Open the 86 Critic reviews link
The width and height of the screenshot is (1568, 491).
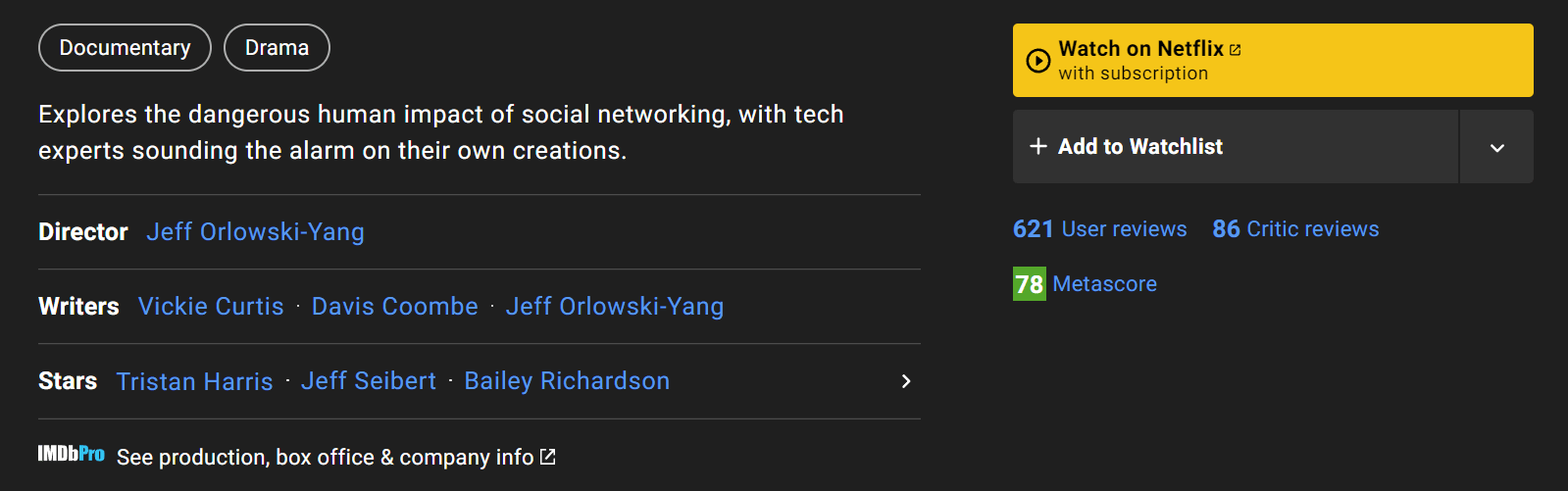[1295, 229]
